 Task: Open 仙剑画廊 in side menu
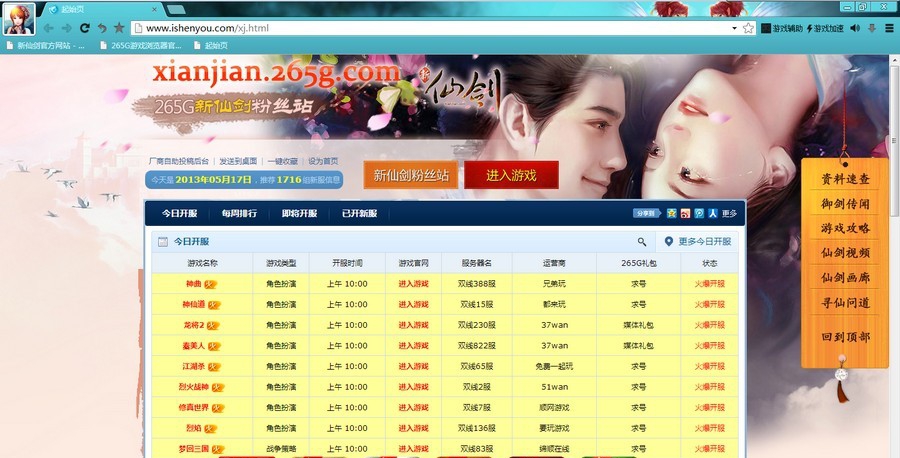tap(845, 278)
